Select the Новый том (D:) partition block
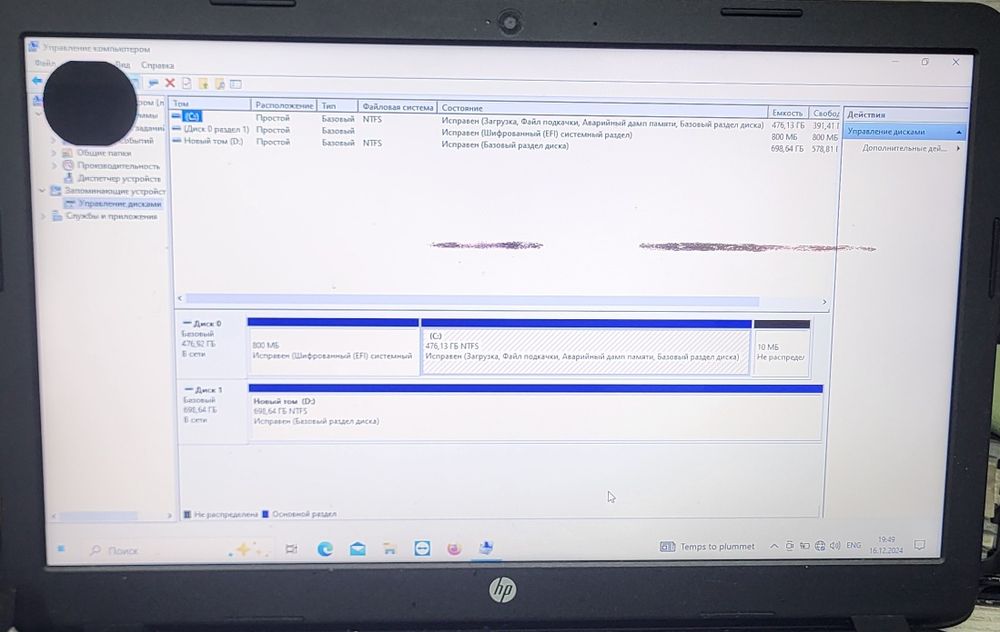The width and height of the screenshot is (1000, 632). 535,413
